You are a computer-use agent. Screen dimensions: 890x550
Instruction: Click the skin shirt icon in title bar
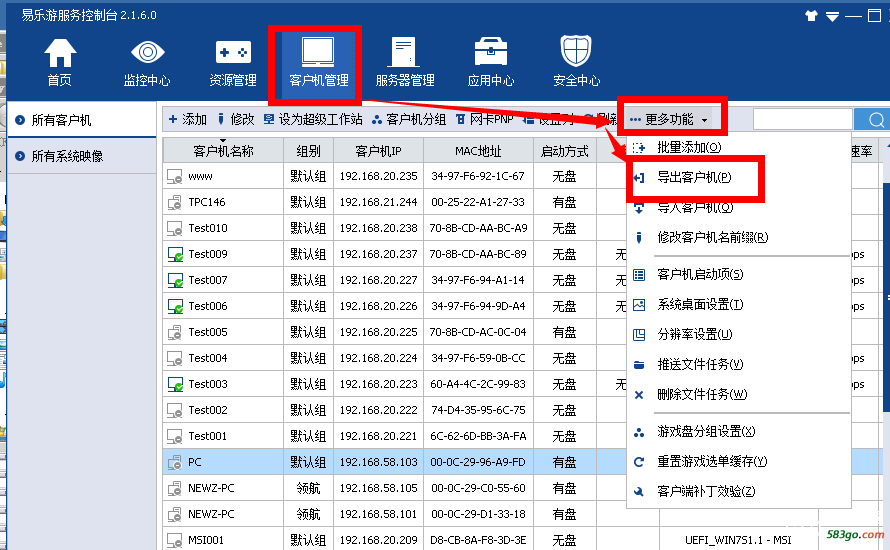(811, 16)
